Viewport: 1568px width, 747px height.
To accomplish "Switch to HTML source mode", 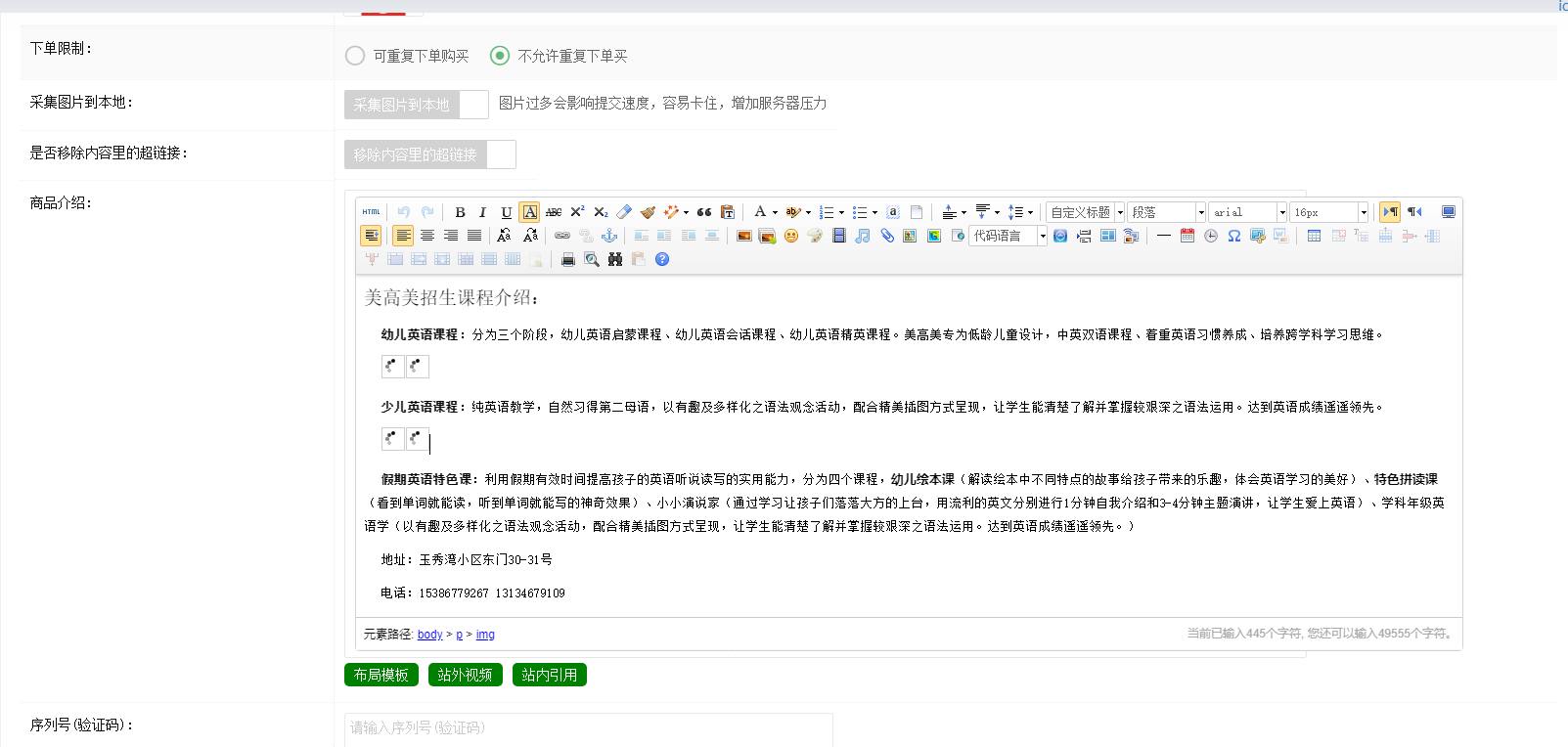I will coord(371,212).
